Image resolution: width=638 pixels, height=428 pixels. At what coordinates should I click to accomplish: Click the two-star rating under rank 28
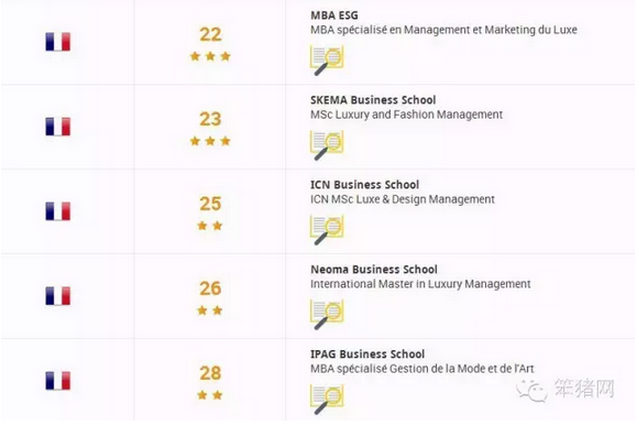click(210, 395)
